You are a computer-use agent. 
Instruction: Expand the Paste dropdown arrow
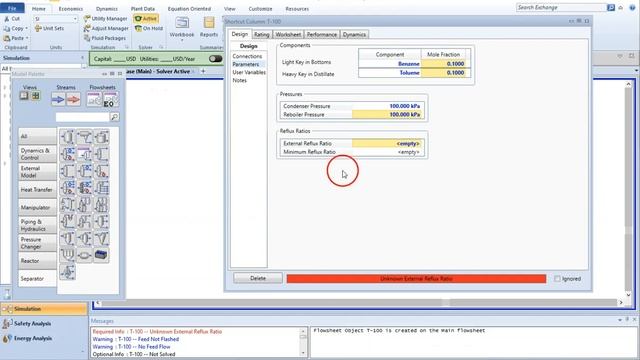coord(27,38)
